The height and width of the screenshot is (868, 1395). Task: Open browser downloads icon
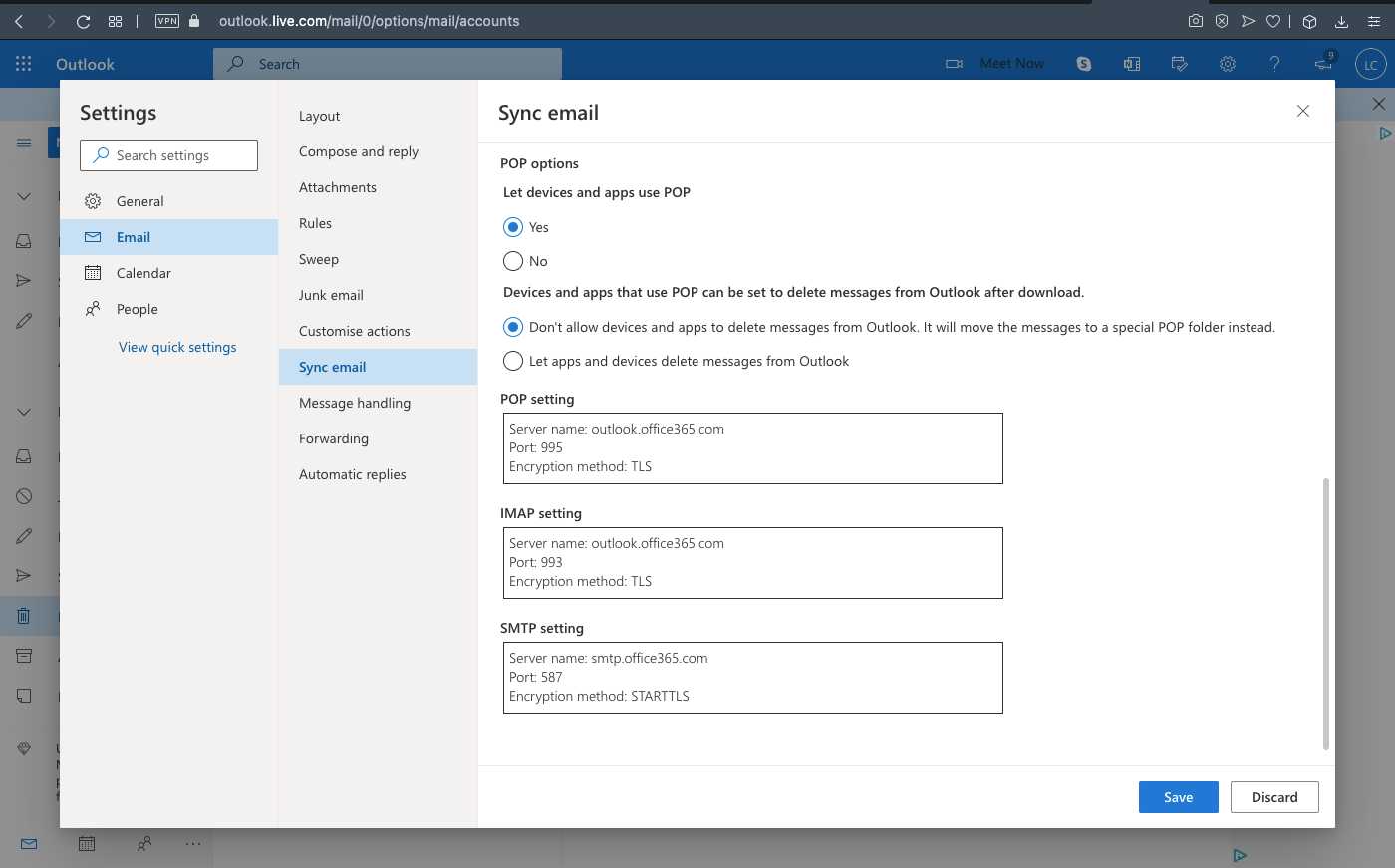tap(1341, 21)
